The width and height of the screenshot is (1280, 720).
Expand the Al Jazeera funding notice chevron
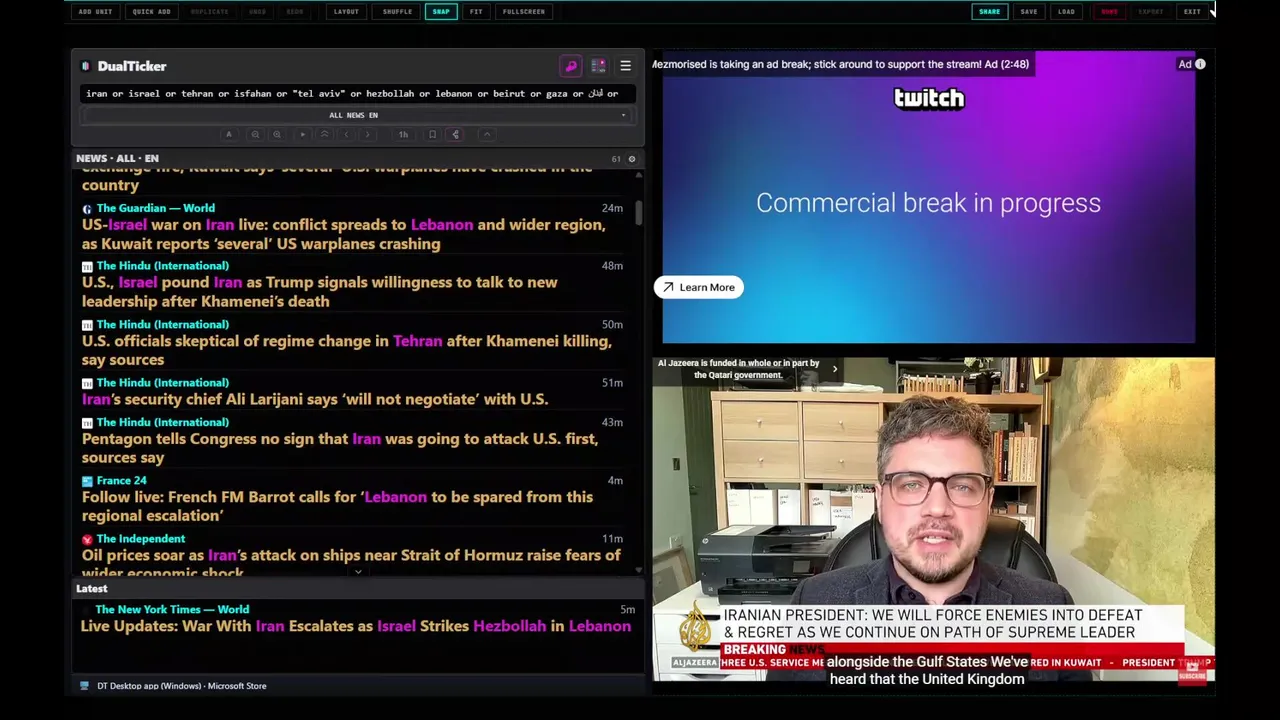[x=835, y=369]
